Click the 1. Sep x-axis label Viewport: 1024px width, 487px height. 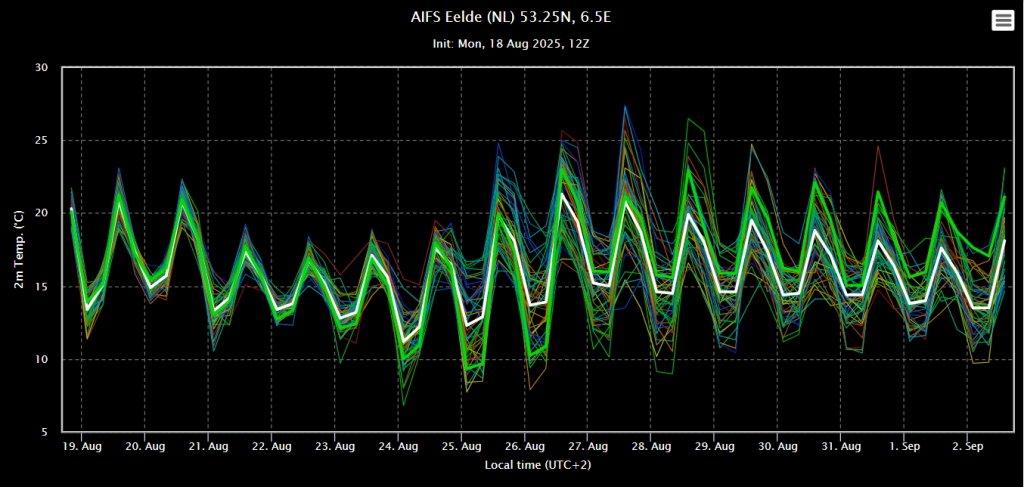[904, 447]
